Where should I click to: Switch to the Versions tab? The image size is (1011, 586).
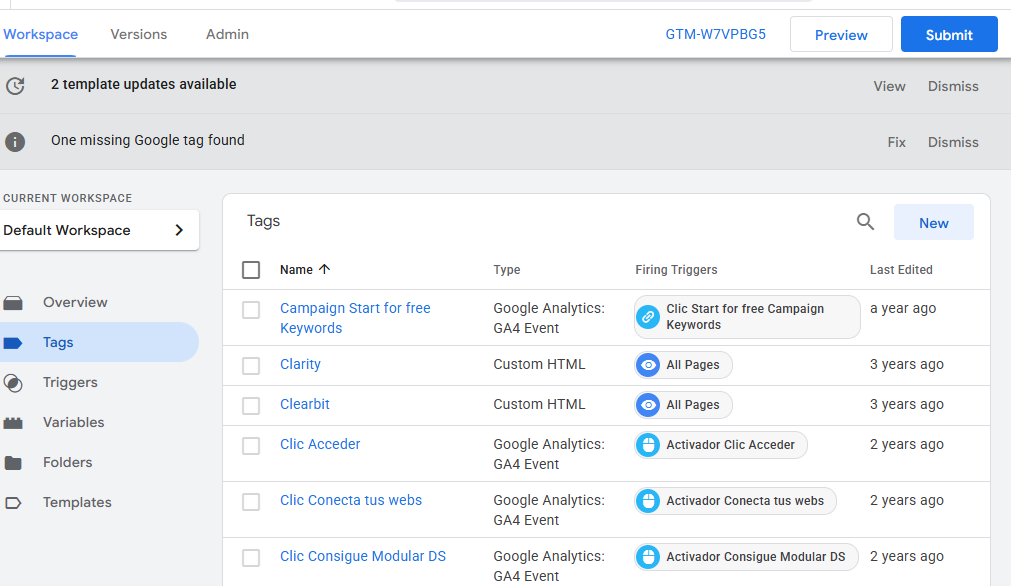click(x=139, y=34)
